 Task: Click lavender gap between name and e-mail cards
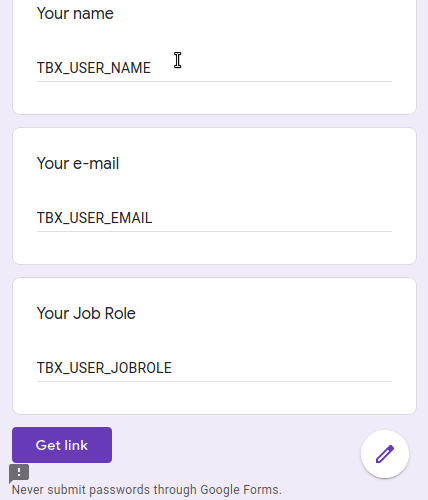[214, 121]
